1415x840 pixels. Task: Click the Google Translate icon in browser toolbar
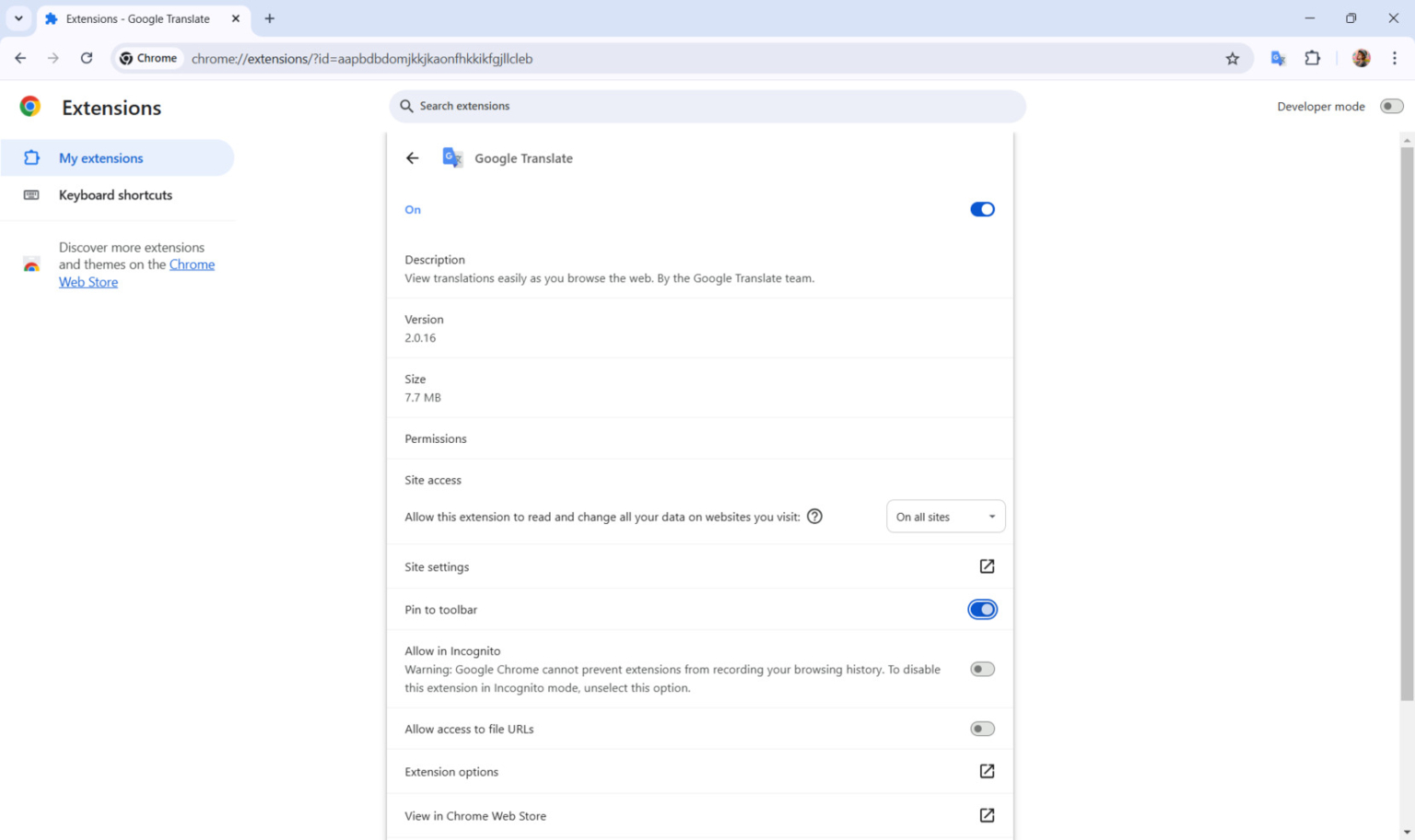(1278, 57)
